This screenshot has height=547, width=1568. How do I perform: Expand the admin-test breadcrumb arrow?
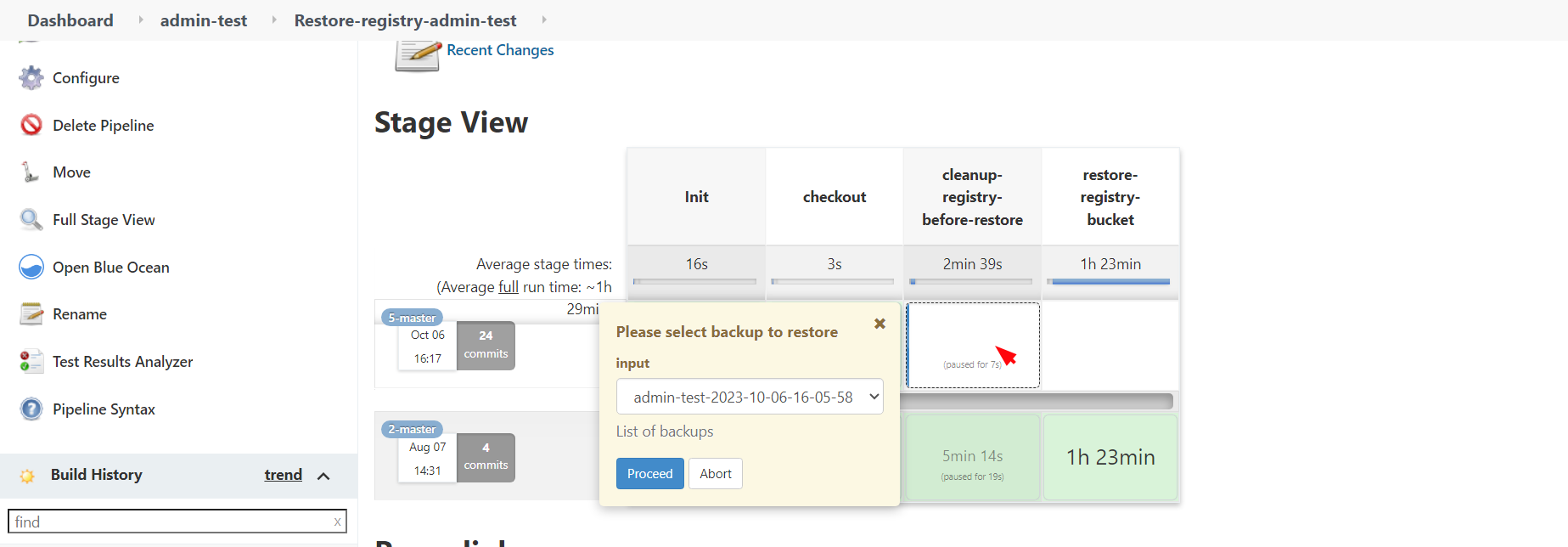click(274, 20)
